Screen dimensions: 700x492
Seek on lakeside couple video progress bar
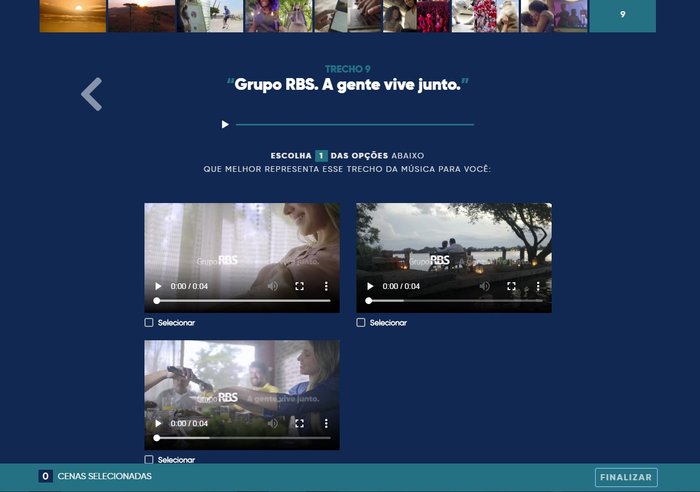click(455, 301)
